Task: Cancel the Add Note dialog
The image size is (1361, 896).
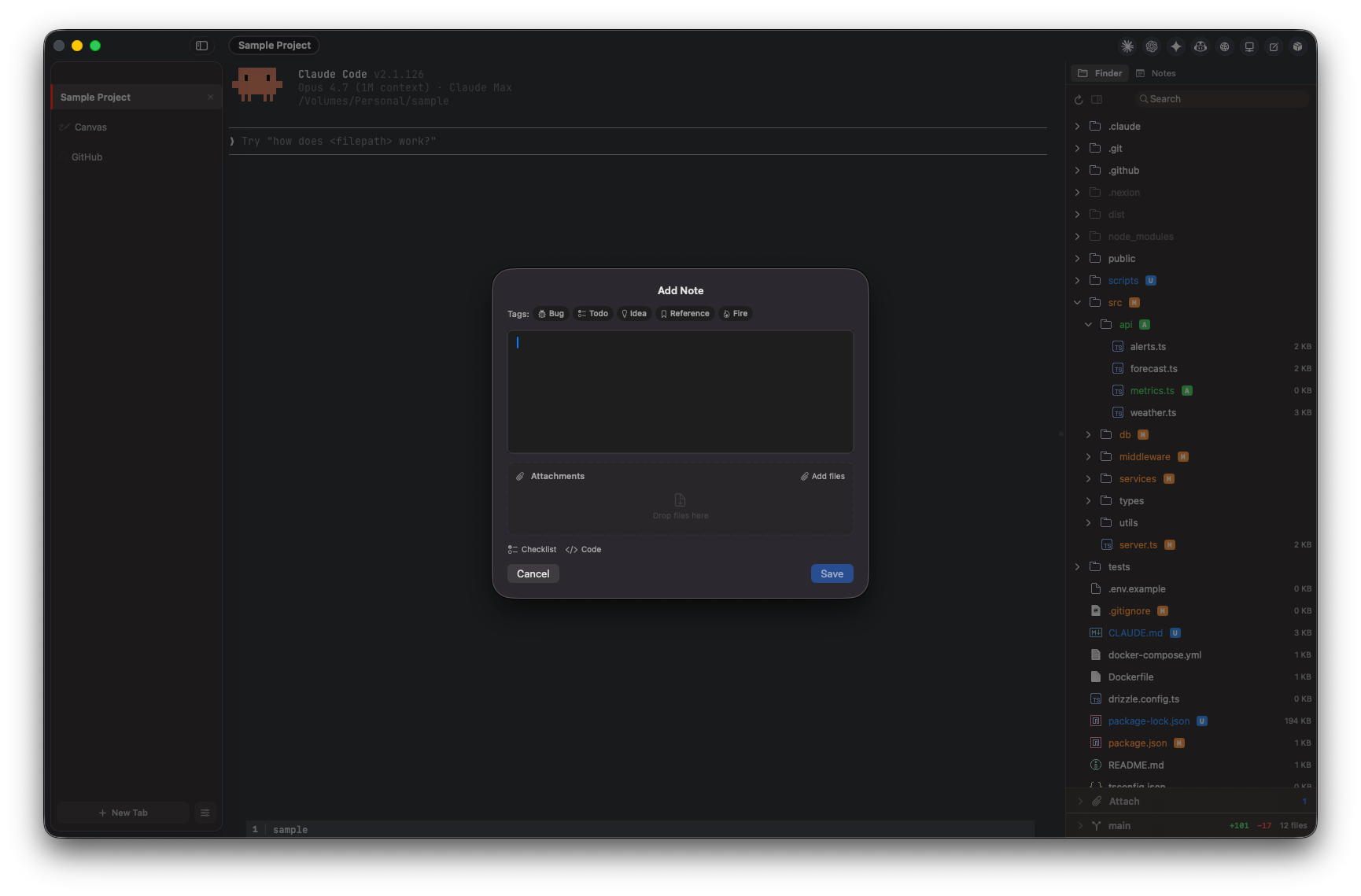Action: point(533,573)
